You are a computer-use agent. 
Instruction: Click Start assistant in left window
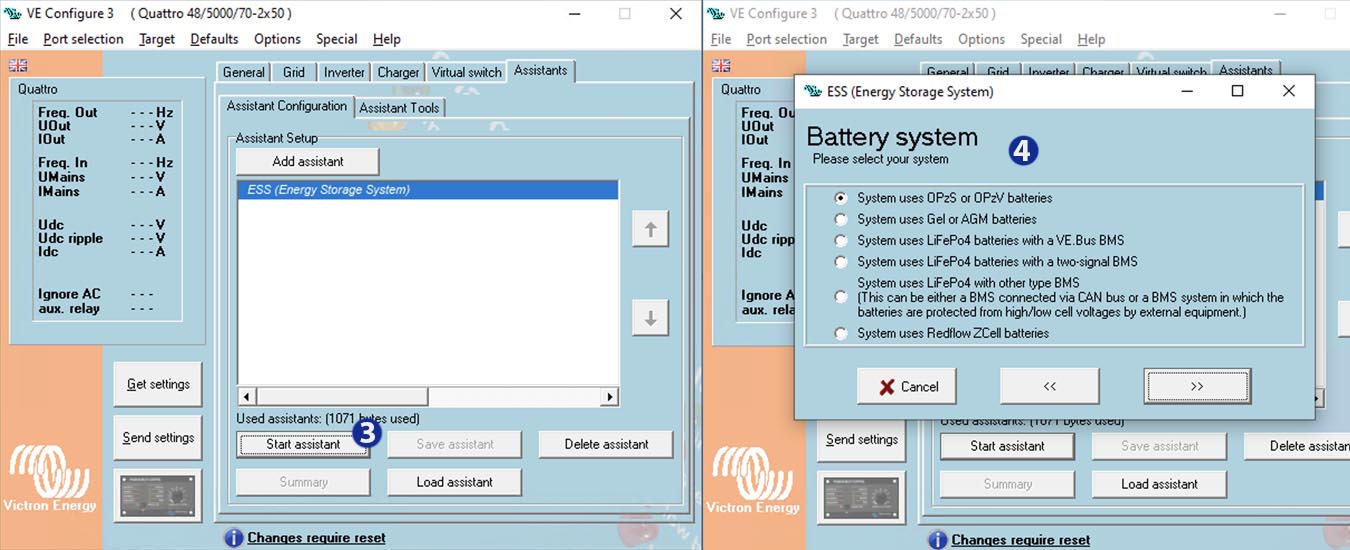(303, 444)
